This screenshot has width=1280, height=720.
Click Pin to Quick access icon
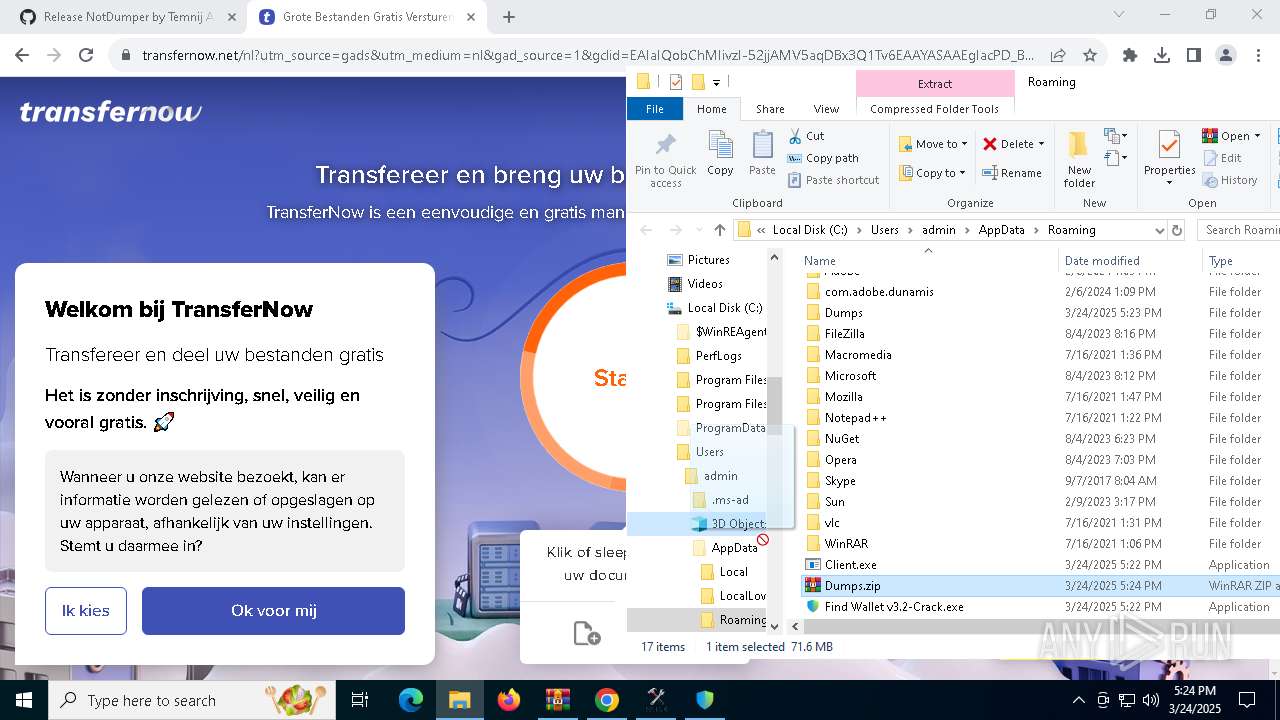[665, 158]
